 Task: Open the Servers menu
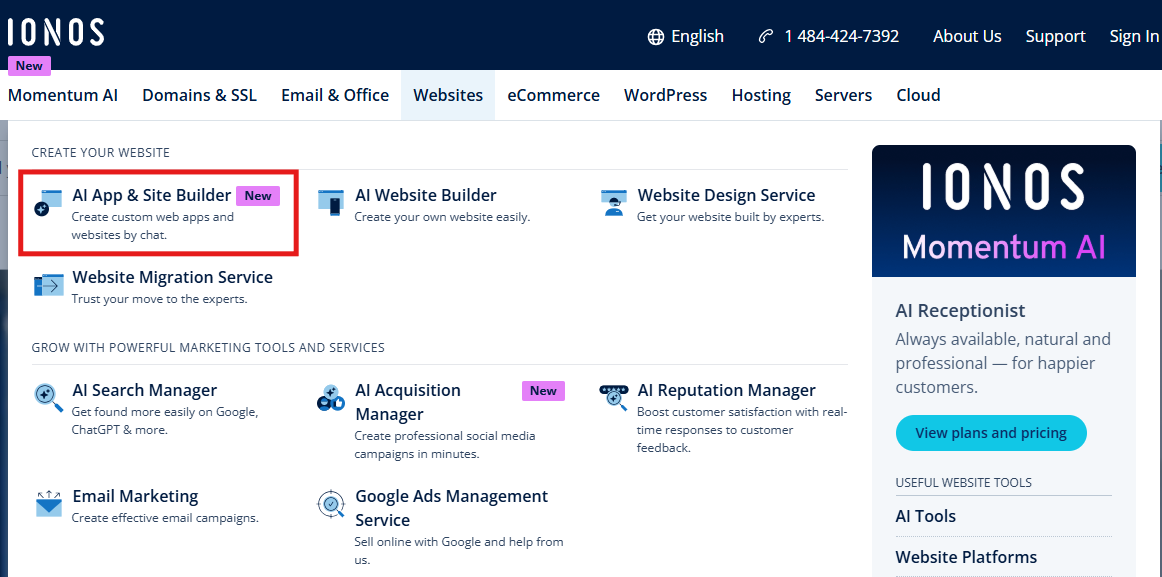843,96
